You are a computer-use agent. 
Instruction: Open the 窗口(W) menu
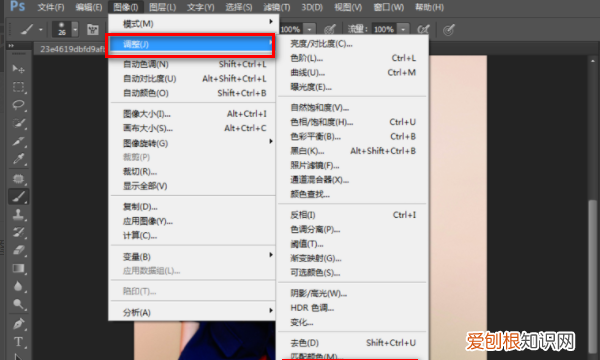[x=388, y=7]
